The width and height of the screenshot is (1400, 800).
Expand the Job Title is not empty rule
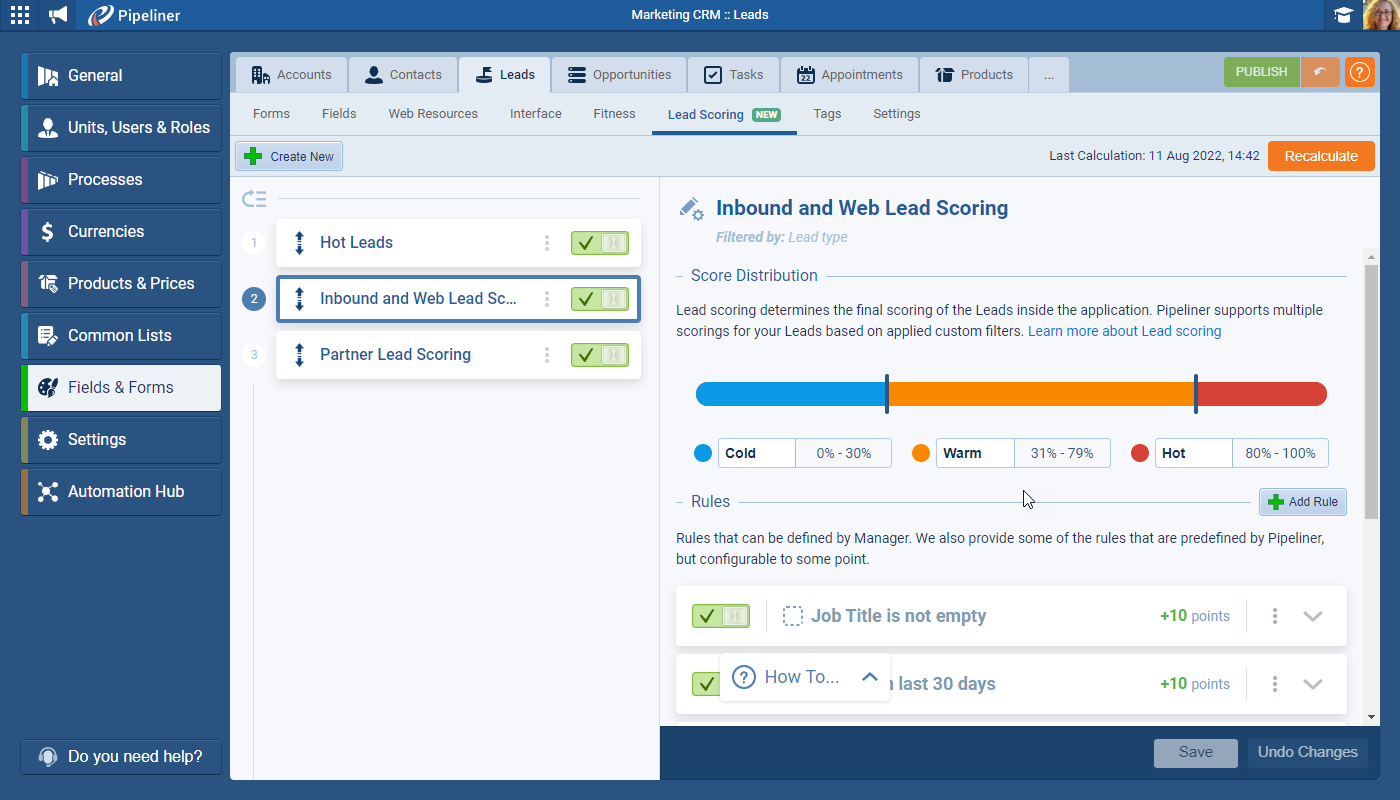pyautogui.click(x=1313, y=616)
